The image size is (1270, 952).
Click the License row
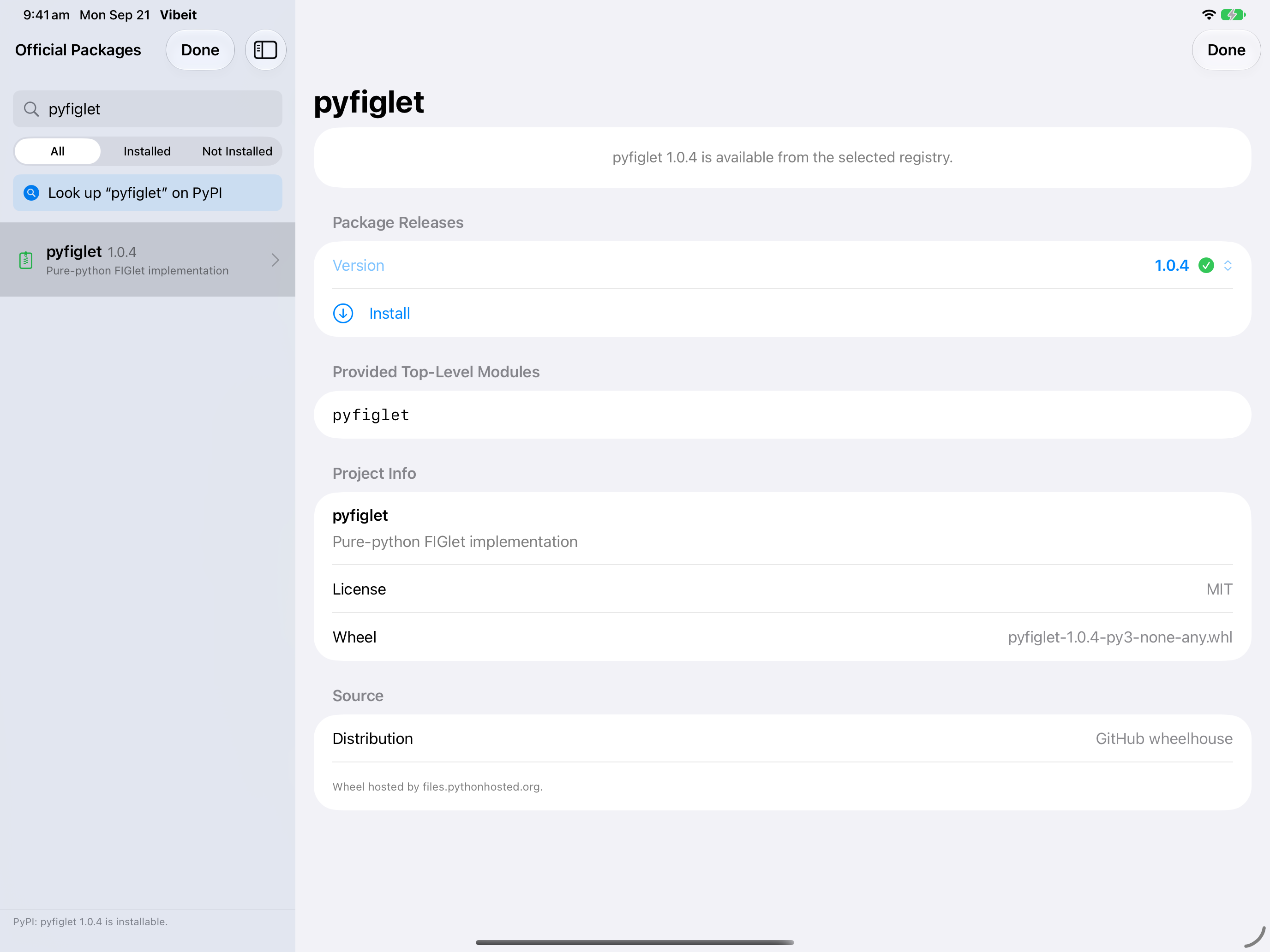tap(782, 589)
